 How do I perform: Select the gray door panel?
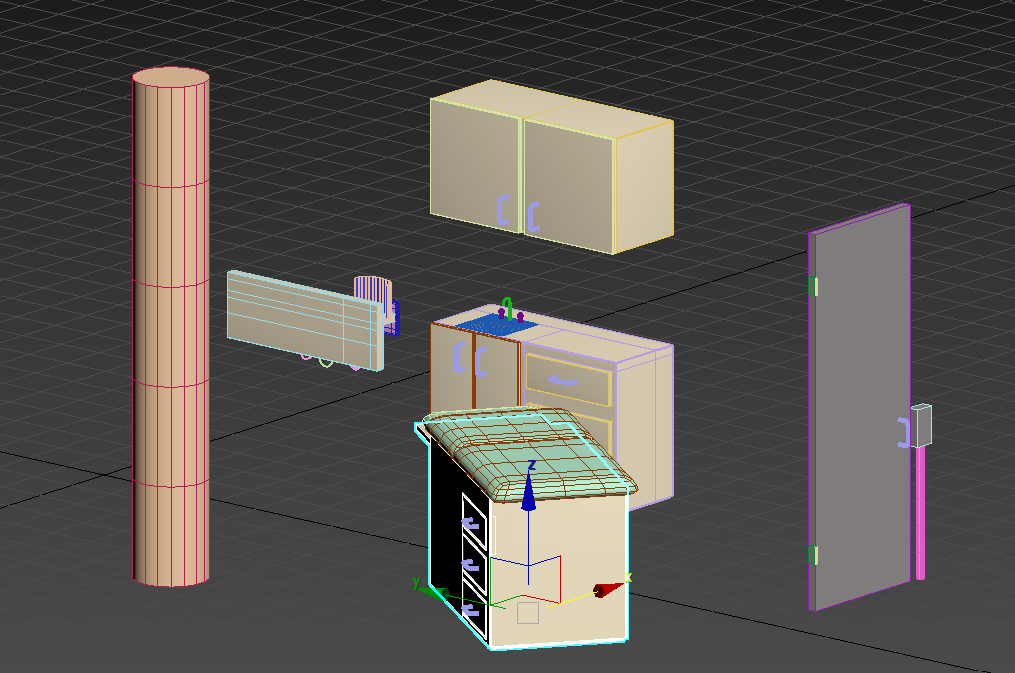860,408
